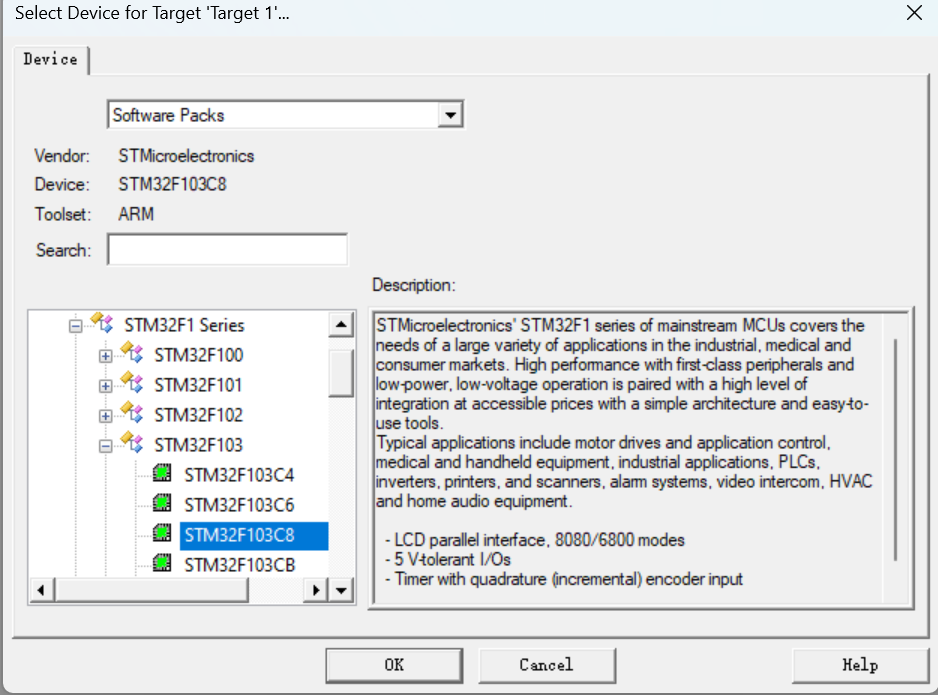This screenshot has height=695, width=938.
Task: Click the device tree horizontal scrollbar thumb
Action: tap(151, 590)
